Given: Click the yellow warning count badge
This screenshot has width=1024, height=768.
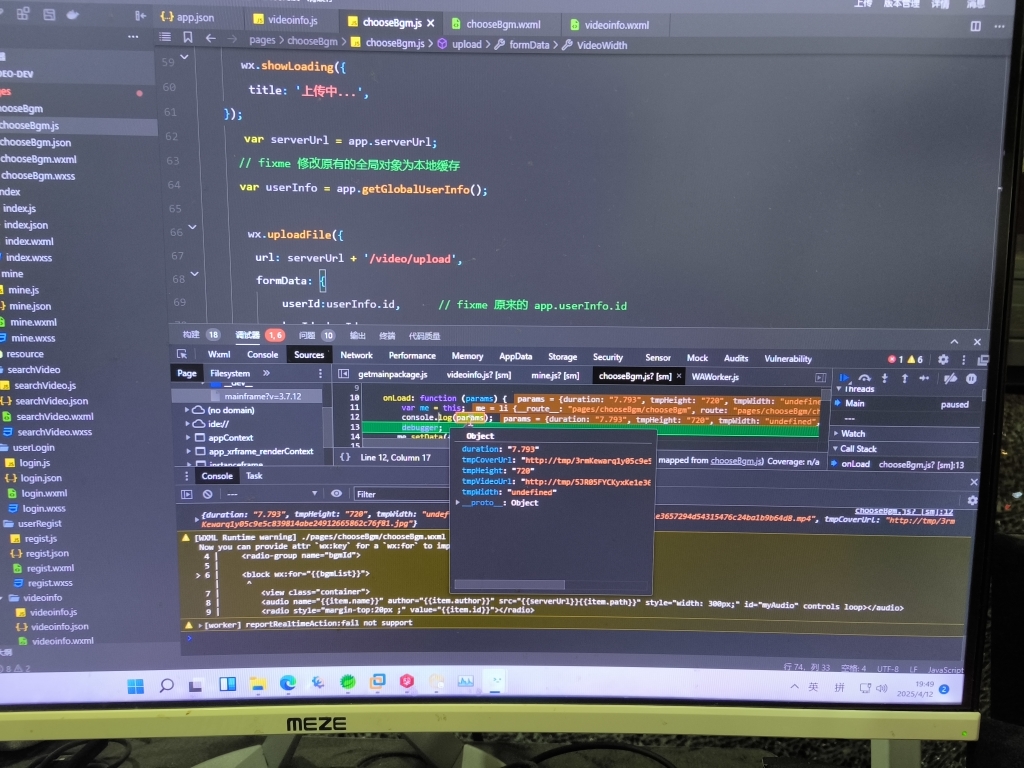Looking at the screenshot, I should (915, 359).
